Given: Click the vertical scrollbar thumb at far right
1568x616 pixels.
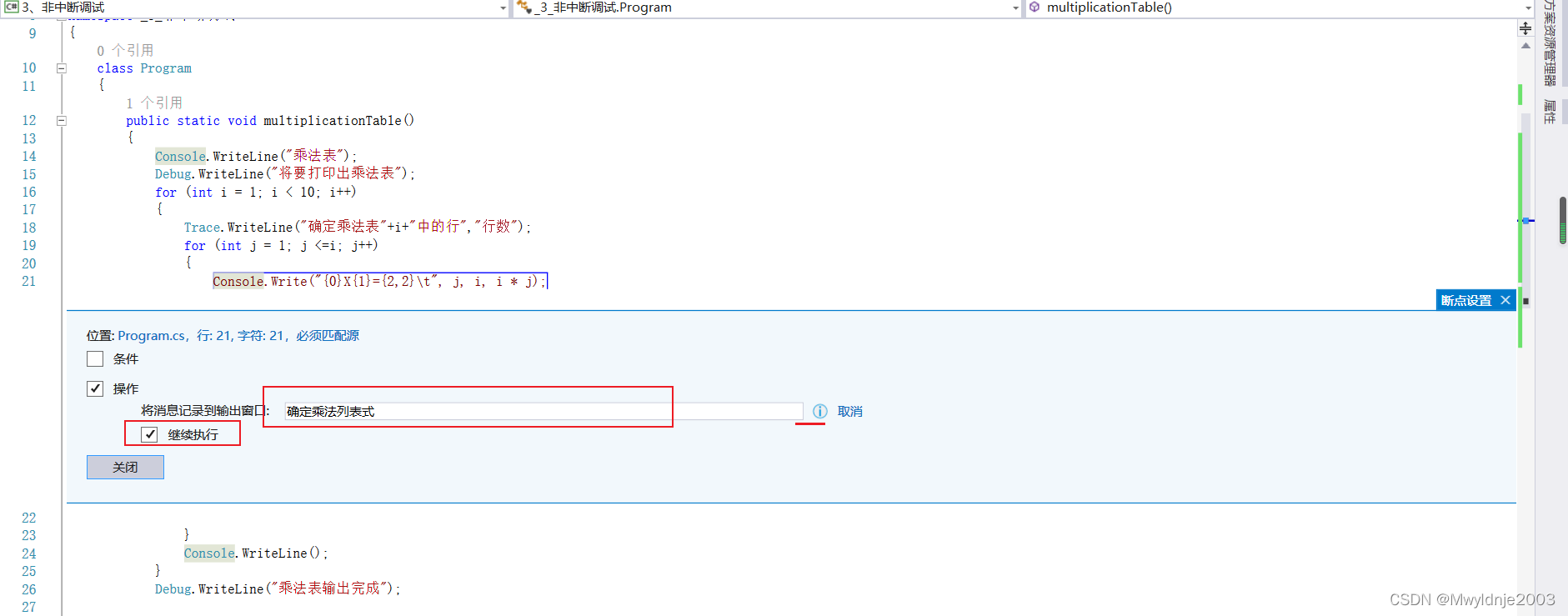Looking at the screenshot, I should coord(1563,220).
